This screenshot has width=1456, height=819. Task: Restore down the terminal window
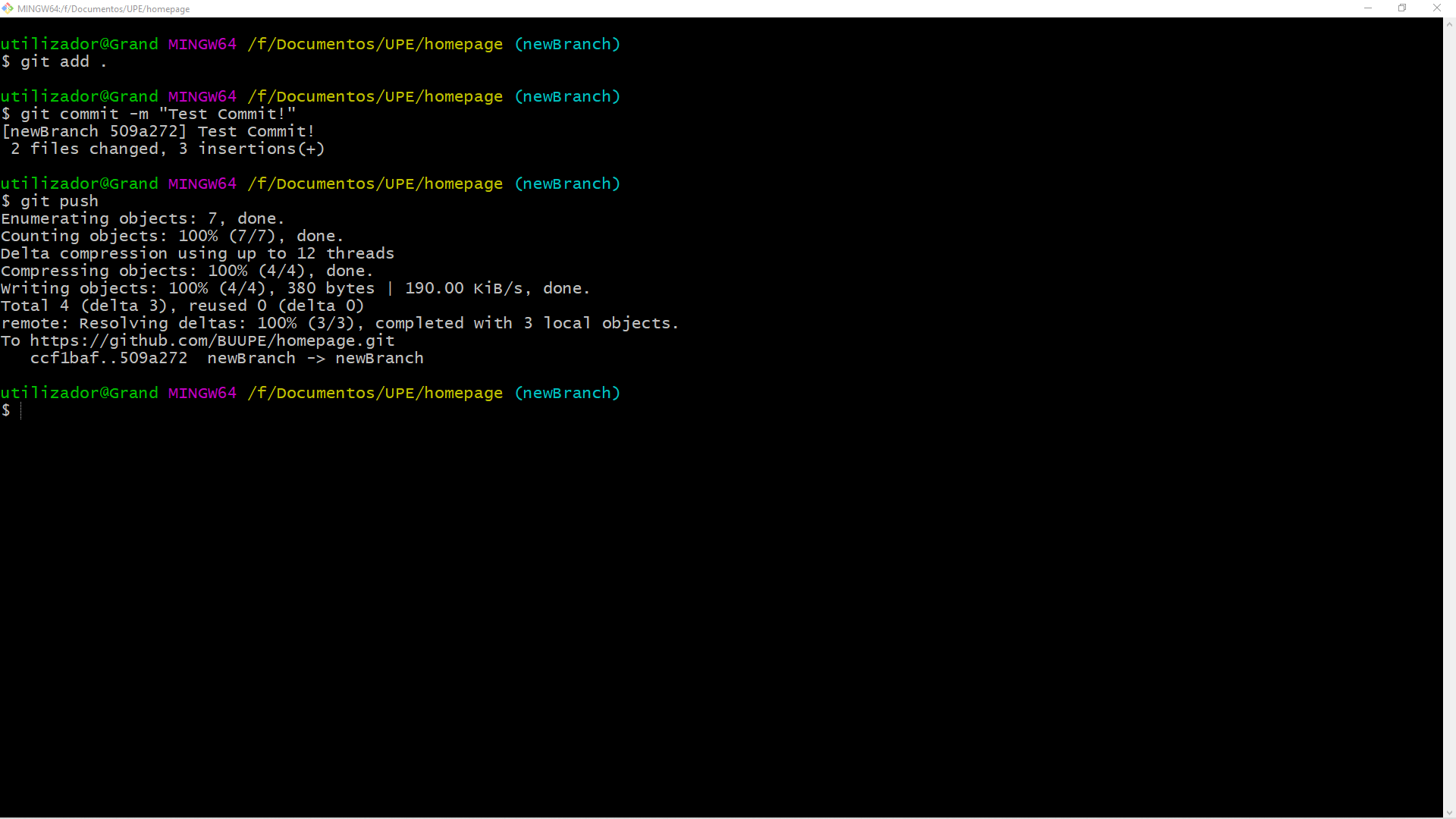tap(1402, 8)
